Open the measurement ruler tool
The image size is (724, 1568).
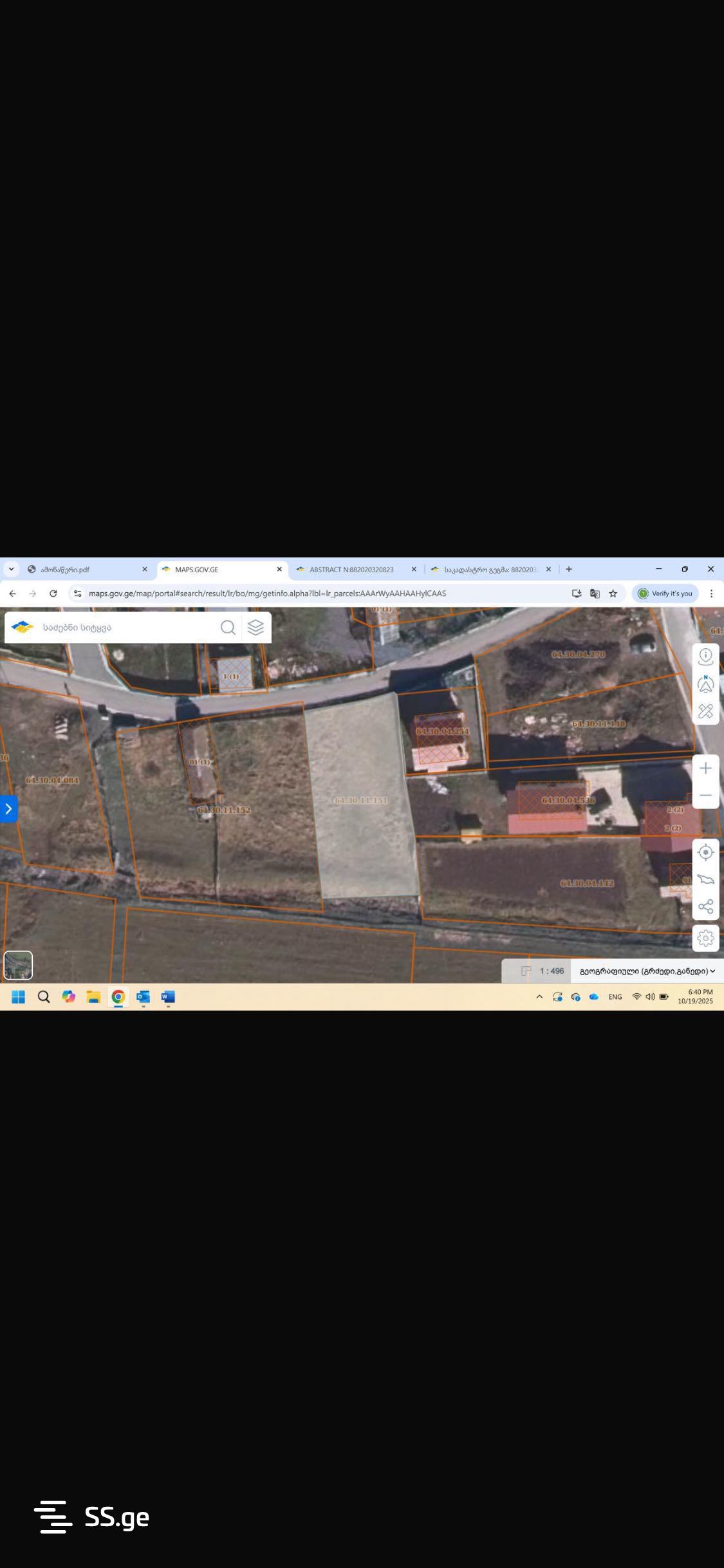[705, 711]
